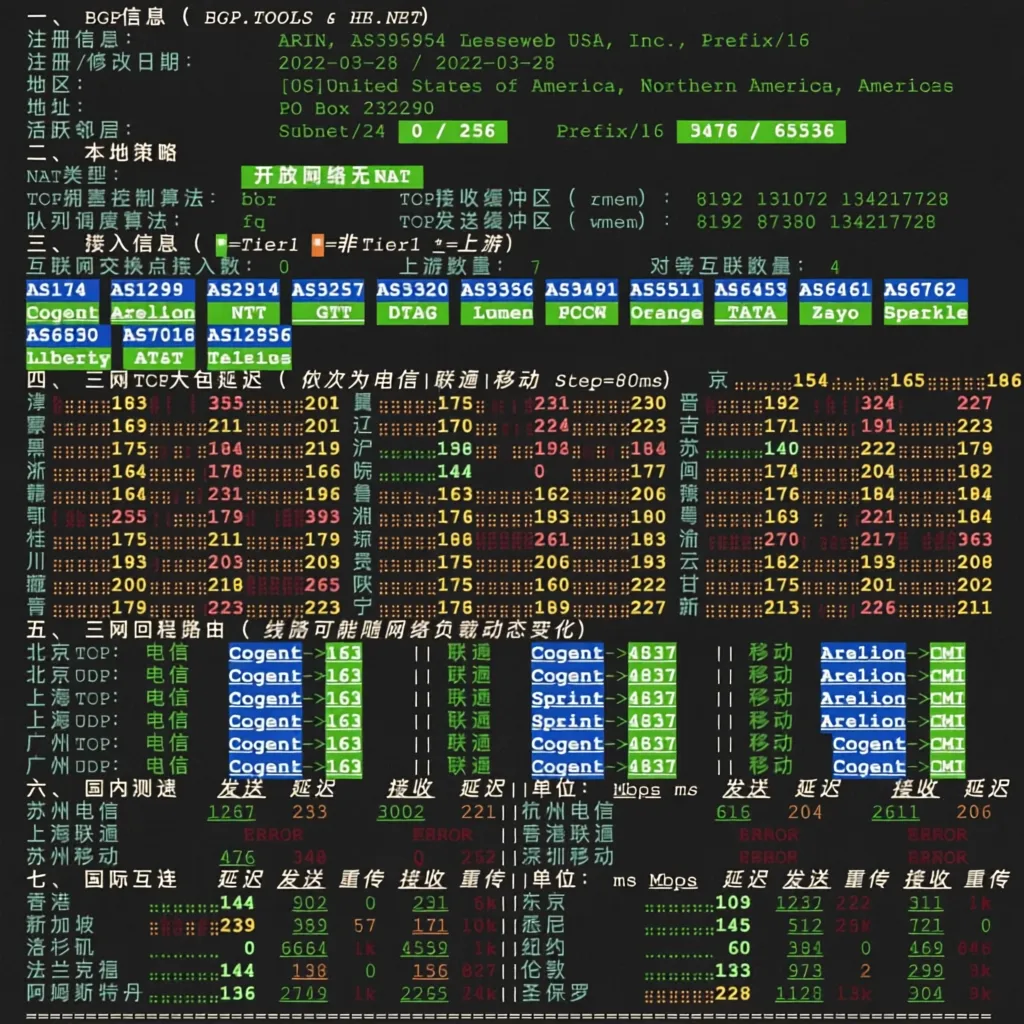Click the 香港 send speed 902
Viewport: 1024px width, 1024px height.
pyautogui.click(x=310, y=903)
